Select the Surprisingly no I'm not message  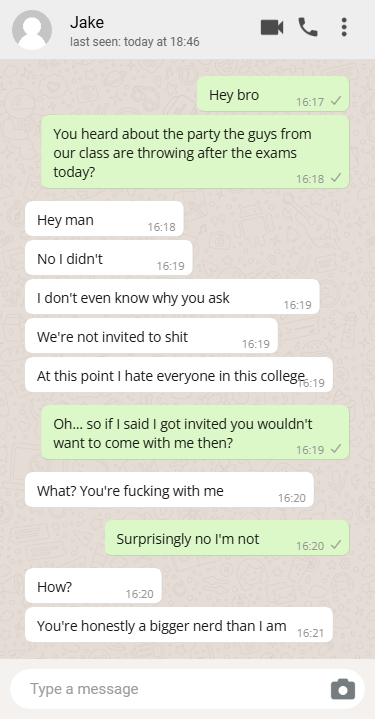coord(227,538)
